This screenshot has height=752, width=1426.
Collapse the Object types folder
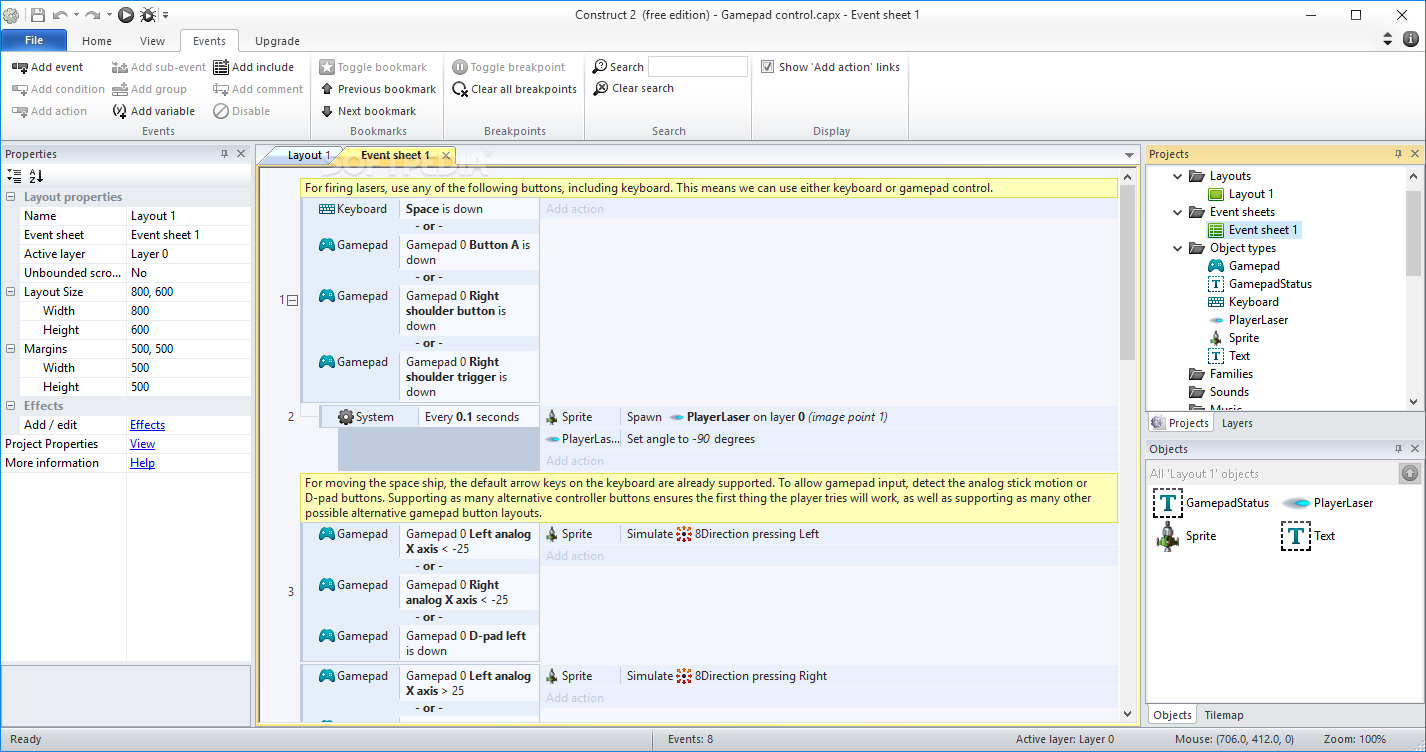pyautogui.click(x=1176, y=248)
